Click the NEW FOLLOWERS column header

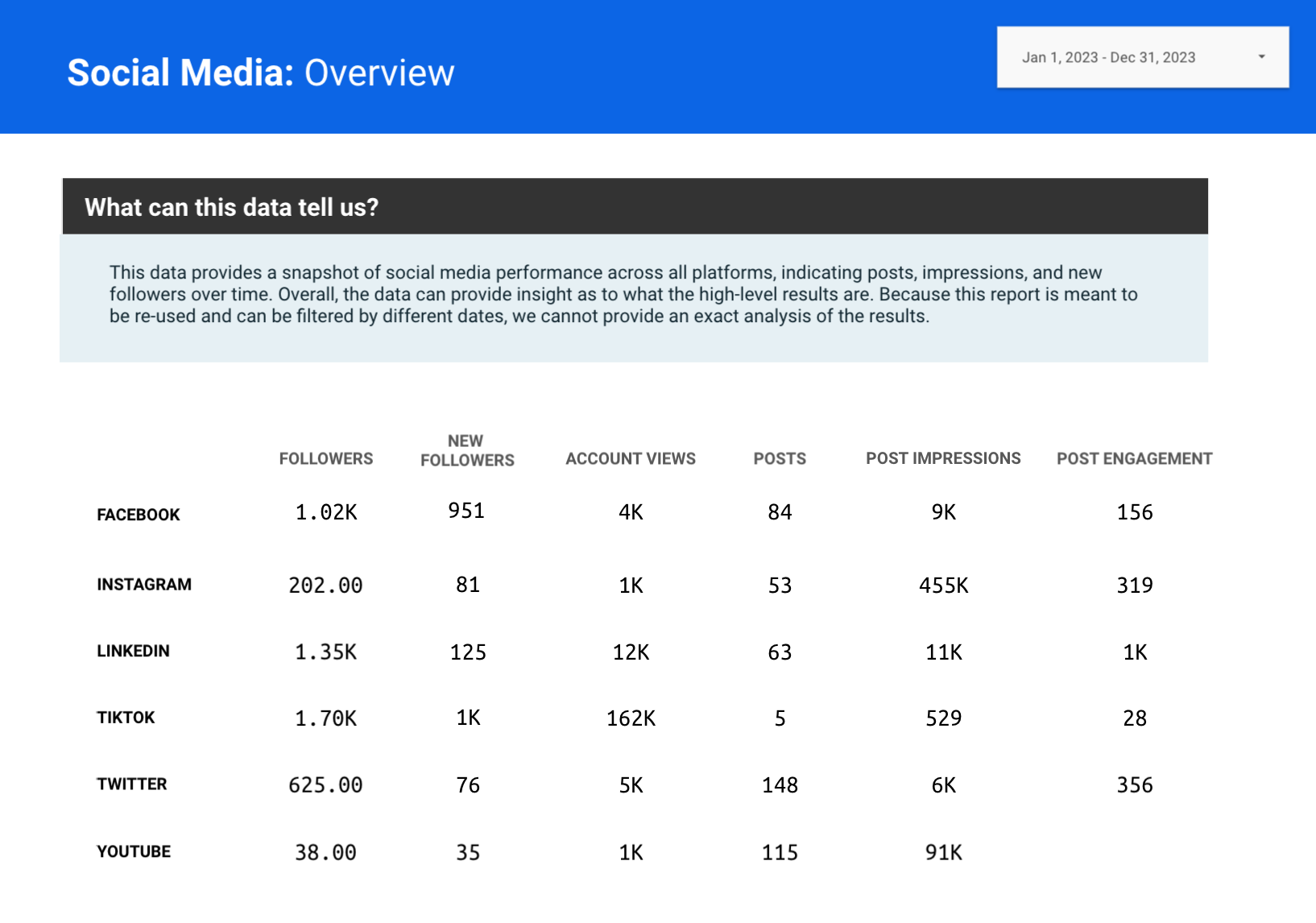pyautogui.click(x=467, y=450)
